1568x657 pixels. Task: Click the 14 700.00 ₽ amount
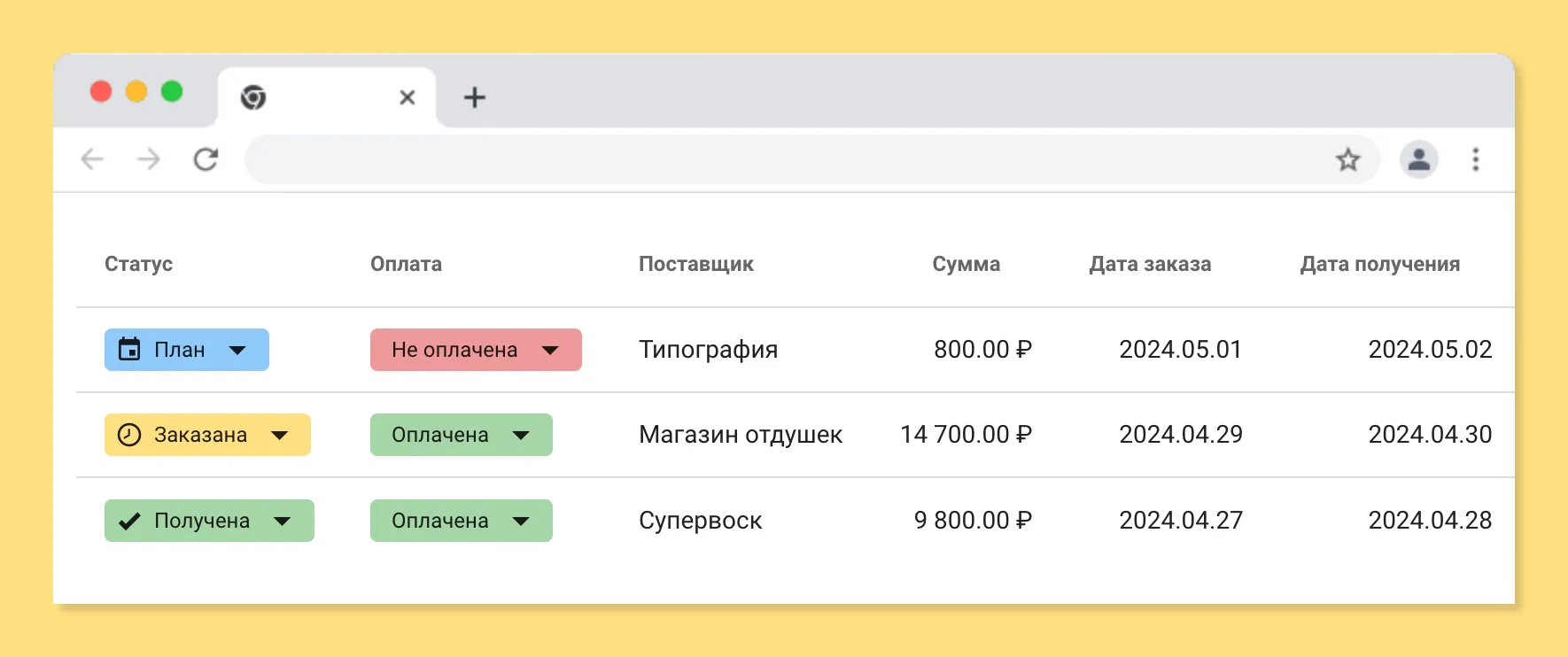pyautogui.click(x=966, y=435)
